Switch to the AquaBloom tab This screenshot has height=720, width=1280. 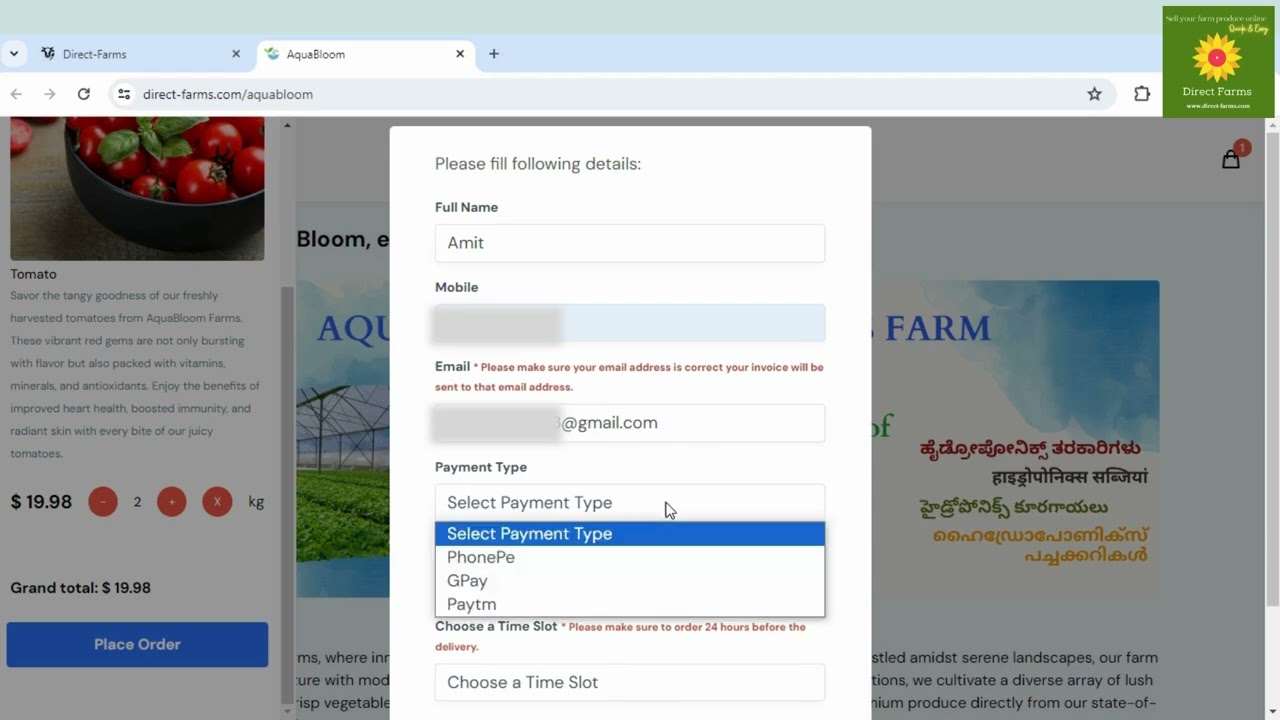[x=365, y=54]
